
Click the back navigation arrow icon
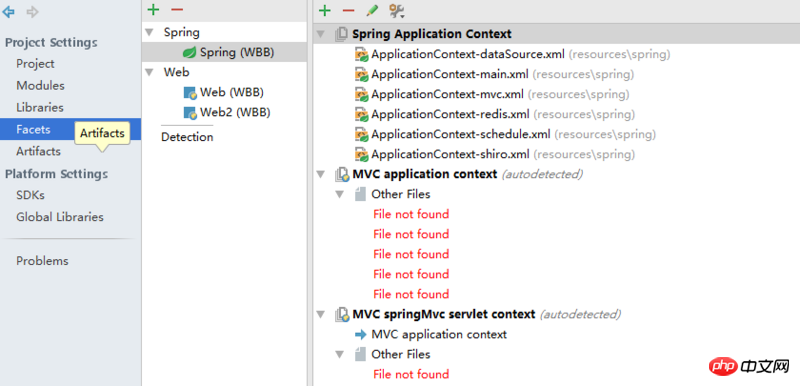pyautogui.click(x=8, y=11)
